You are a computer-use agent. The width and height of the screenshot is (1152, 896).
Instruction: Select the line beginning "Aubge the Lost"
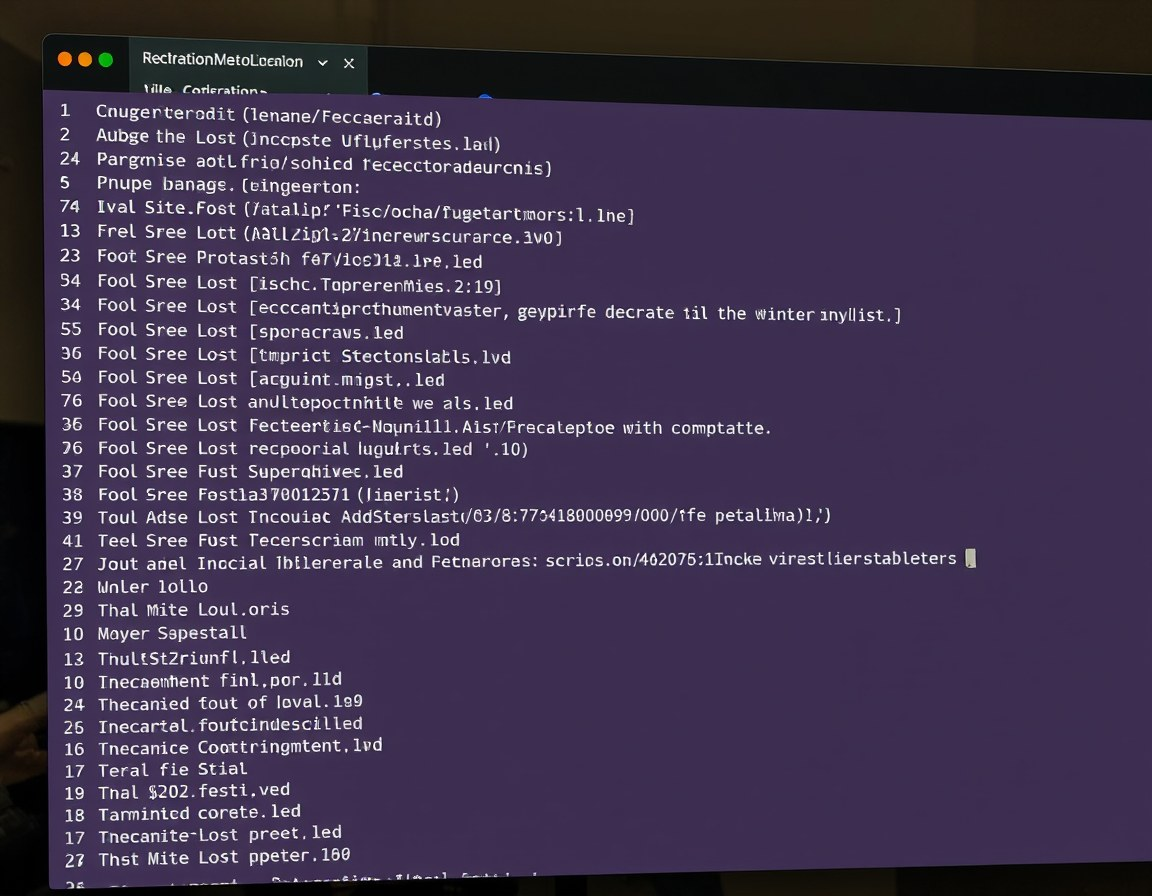(x=298, y=139)
